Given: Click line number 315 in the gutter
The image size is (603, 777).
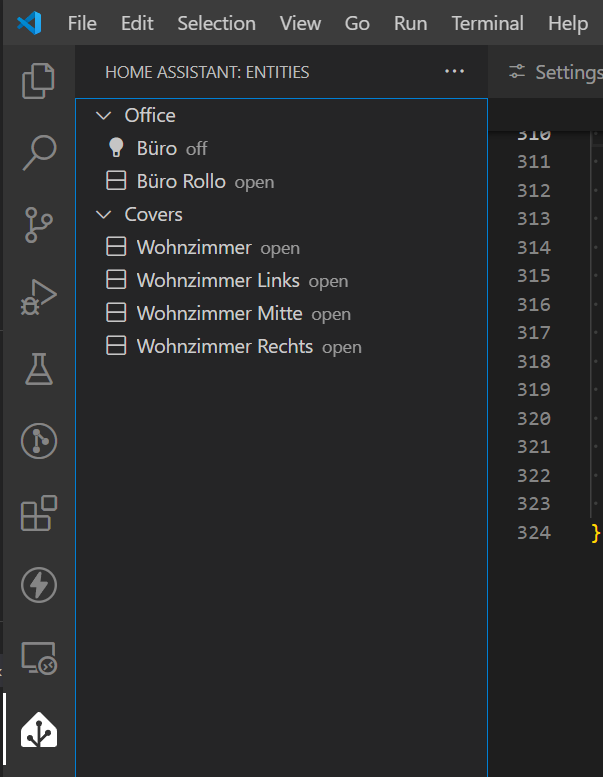Looking at the screenshot, I should pyautogui.click(x=534, y=276).
